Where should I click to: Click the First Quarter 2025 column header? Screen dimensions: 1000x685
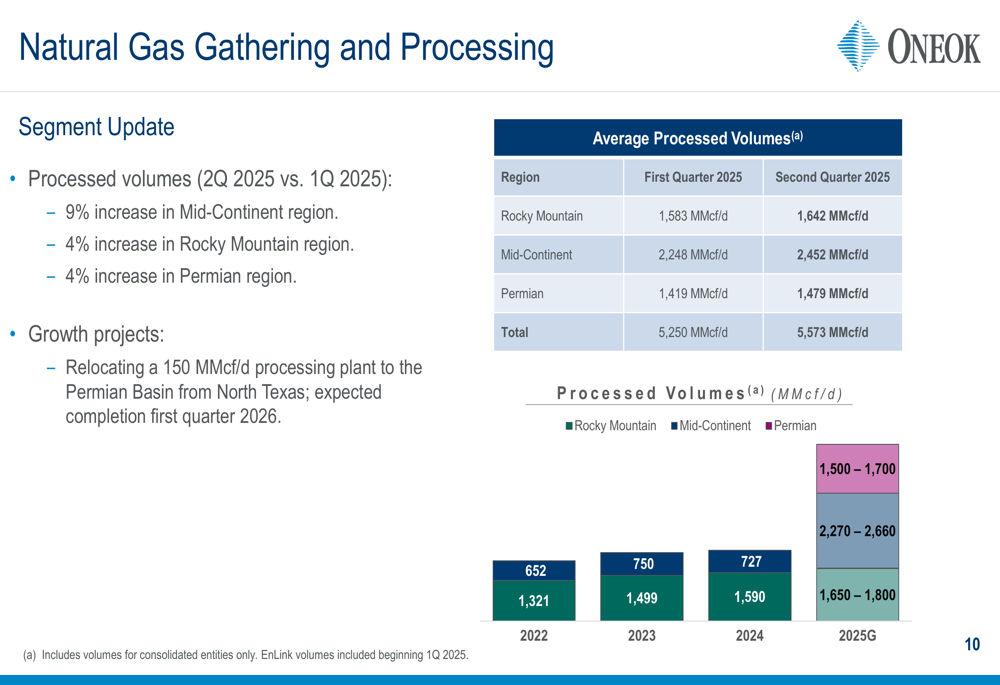click(x=693, y=177)
